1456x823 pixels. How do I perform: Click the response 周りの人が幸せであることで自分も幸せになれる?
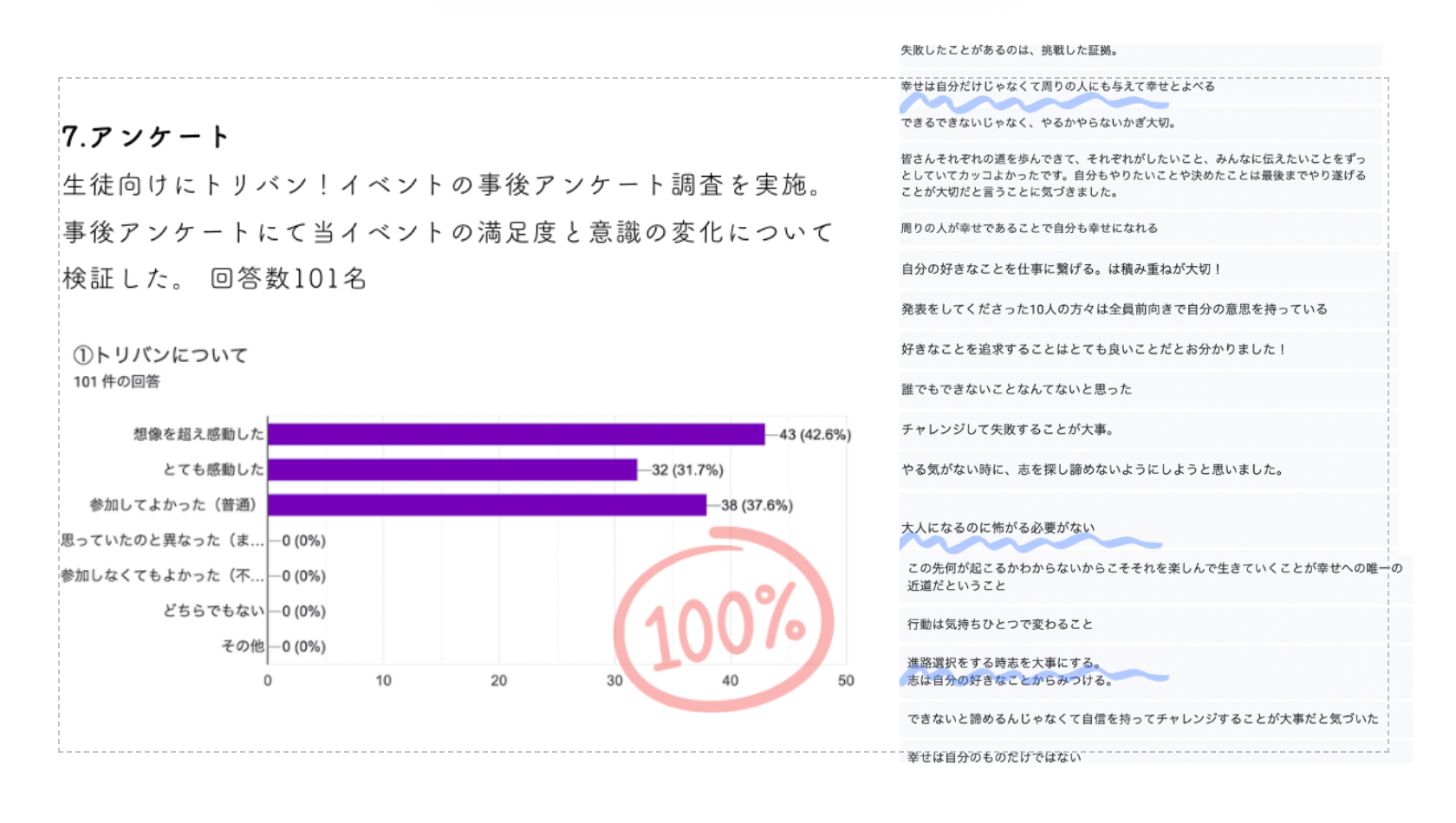(1030, 228)
